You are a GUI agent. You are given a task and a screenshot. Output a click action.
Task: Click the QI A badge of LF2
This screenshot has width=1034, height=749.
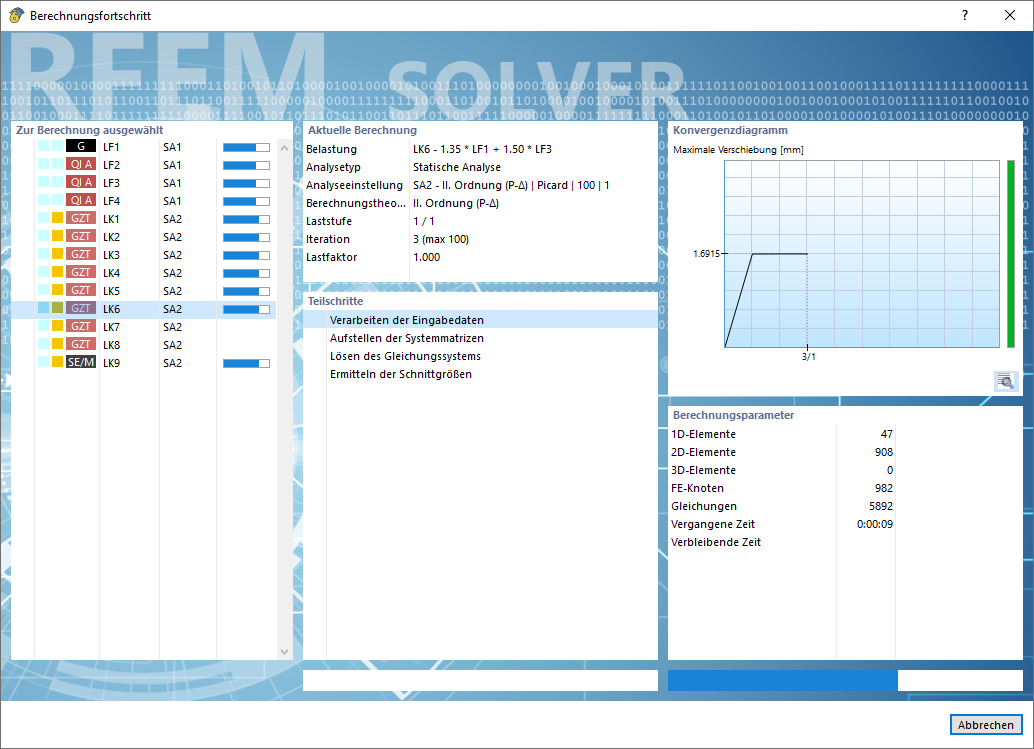coord(81,164)
